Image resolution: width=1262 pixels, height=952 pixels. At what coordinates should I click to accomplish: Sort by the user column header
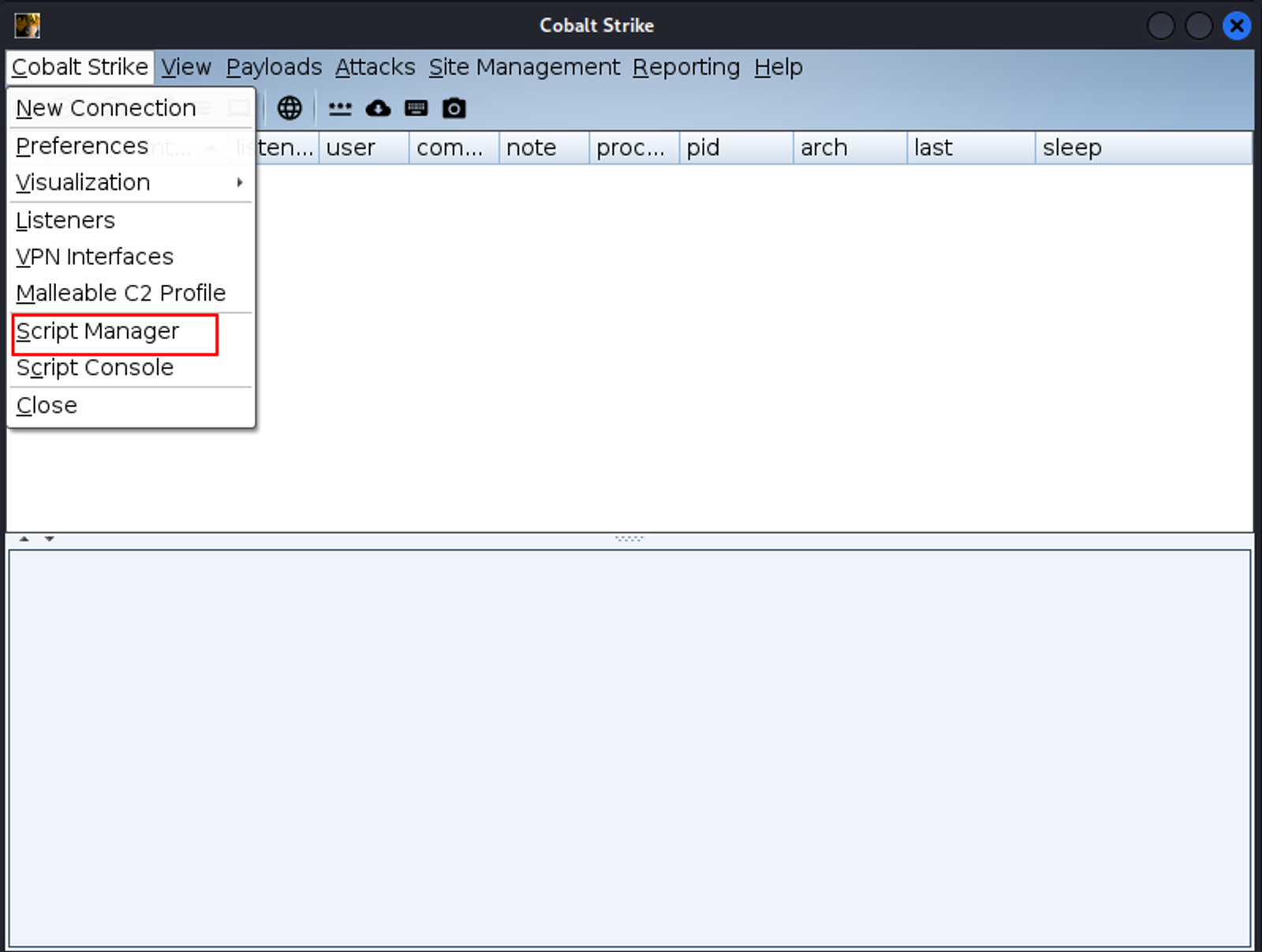tap(364, 147)
